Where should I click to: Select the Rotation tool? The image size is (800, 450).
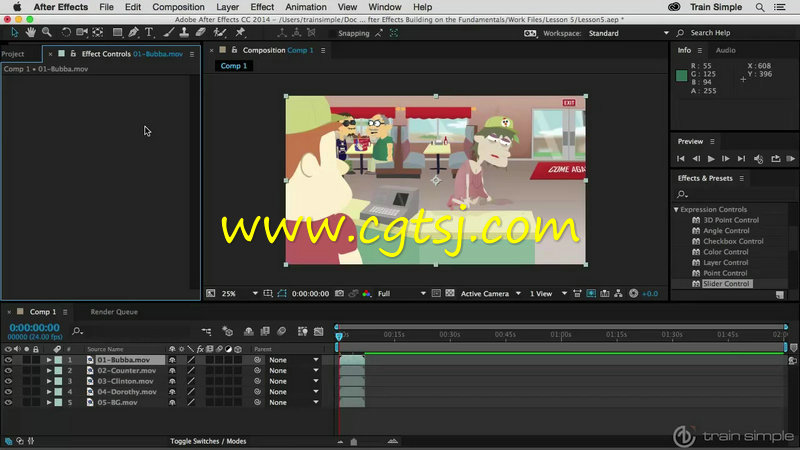click(66, 33)
